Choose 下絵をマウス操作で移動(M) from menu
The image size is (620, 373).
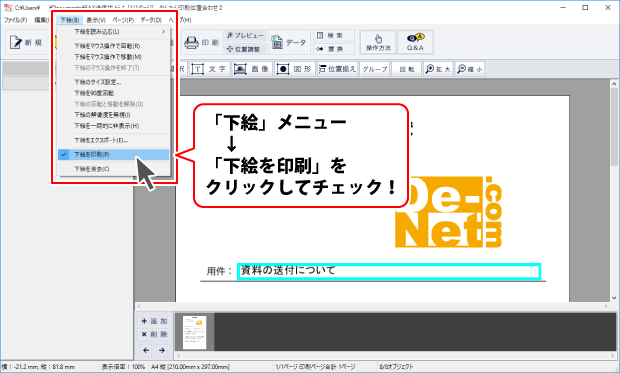[x=113, y=57]
